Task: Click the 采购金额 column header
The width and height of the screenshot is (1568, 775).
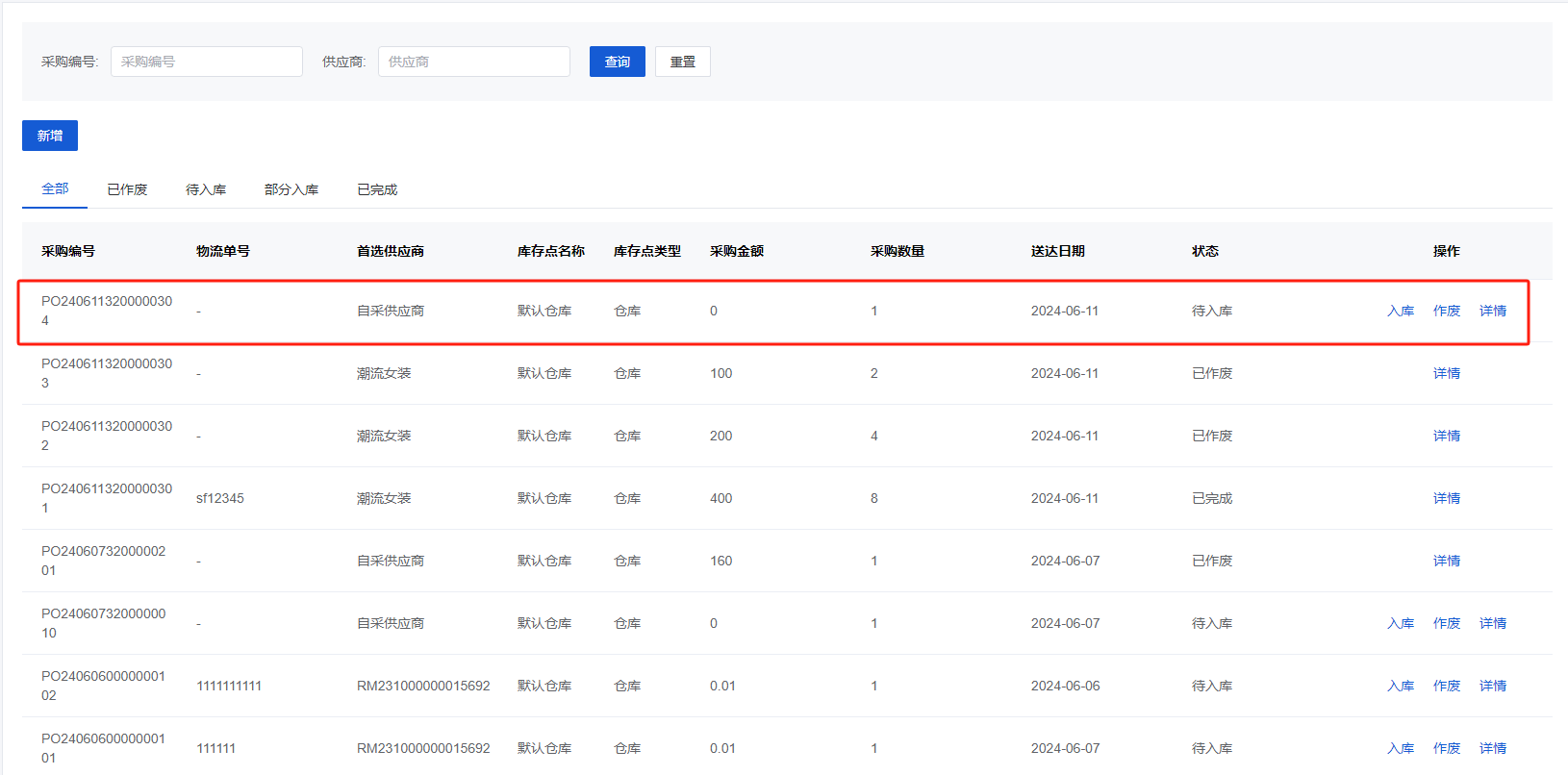Action: click(x=737, y=251)
